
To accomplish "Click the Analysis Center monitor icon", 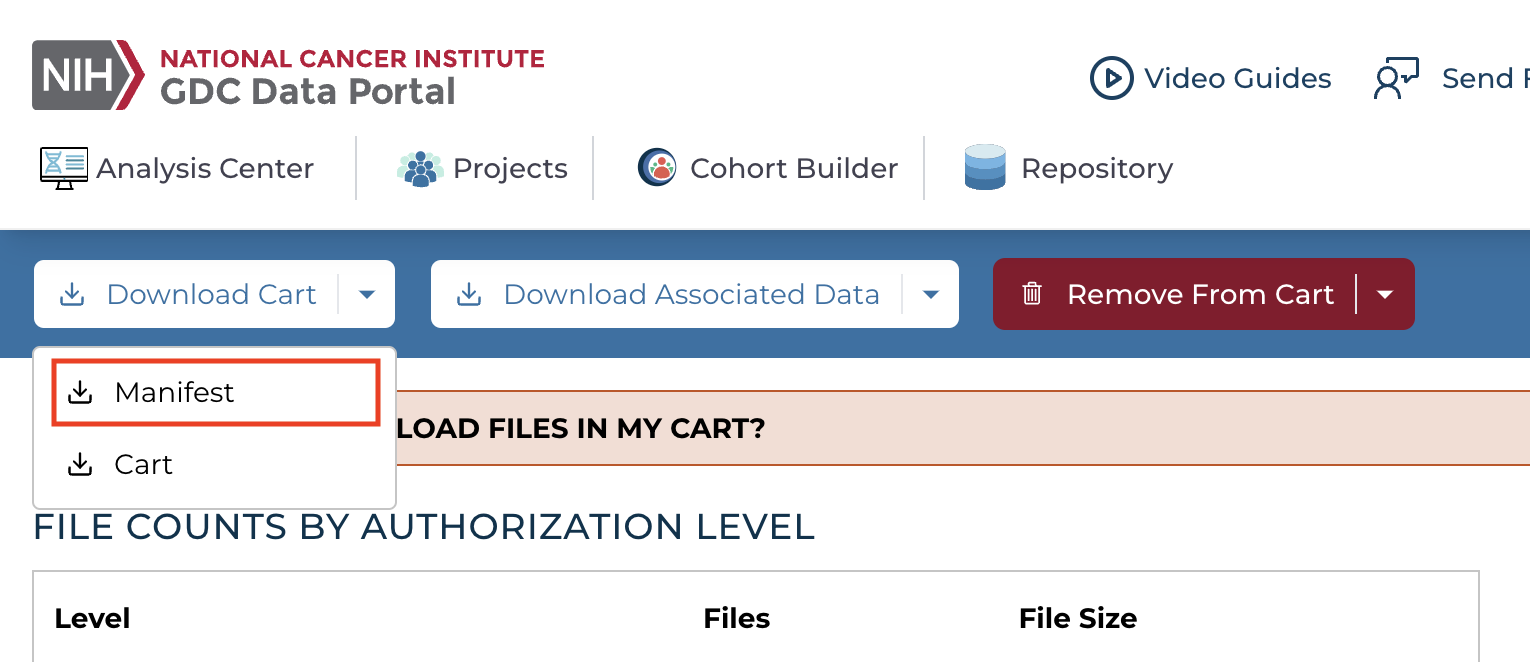I will pyautogui.click(x=63, y=168).
